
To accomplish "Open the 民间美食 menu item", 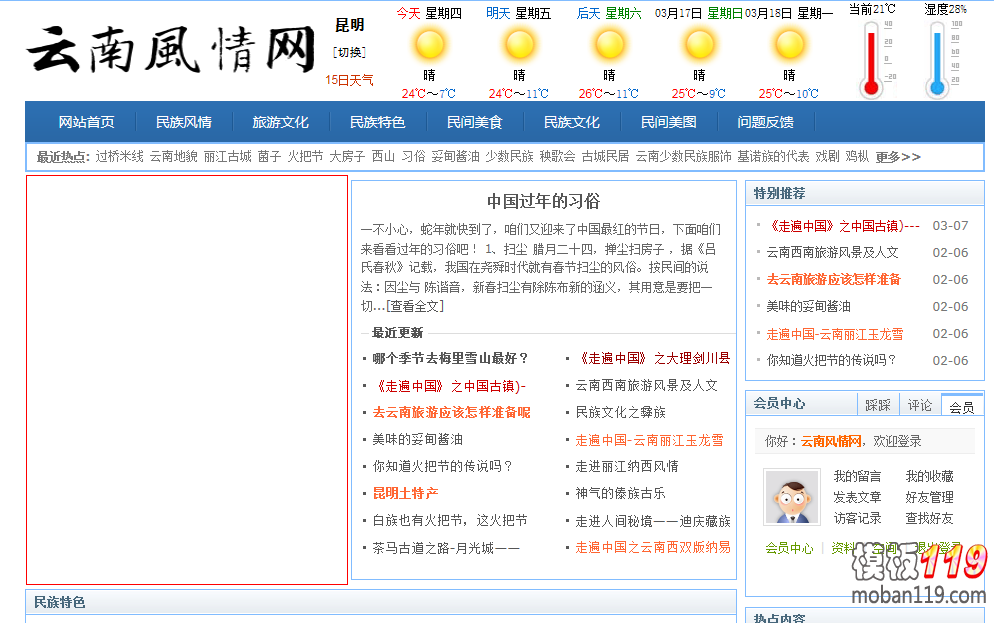I will (x=475, y=122).
